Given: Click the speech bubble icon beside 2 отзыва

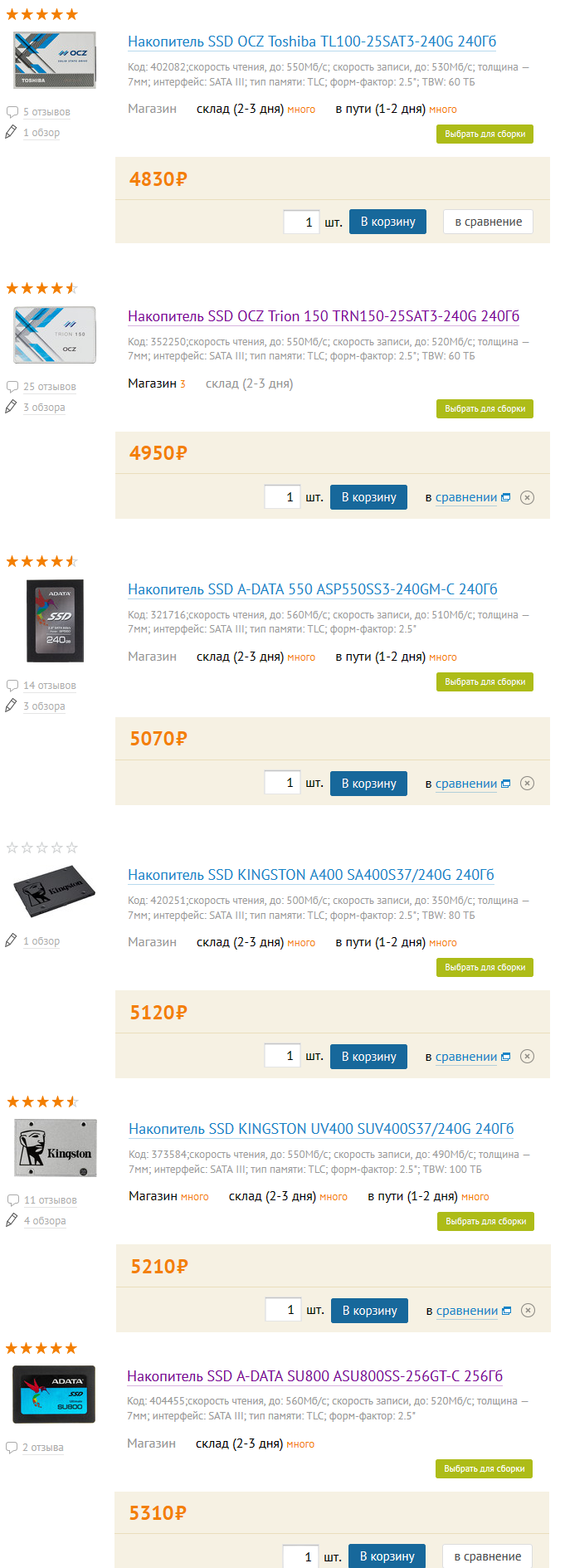Looking at the screenshot, I should (12, 1448).
